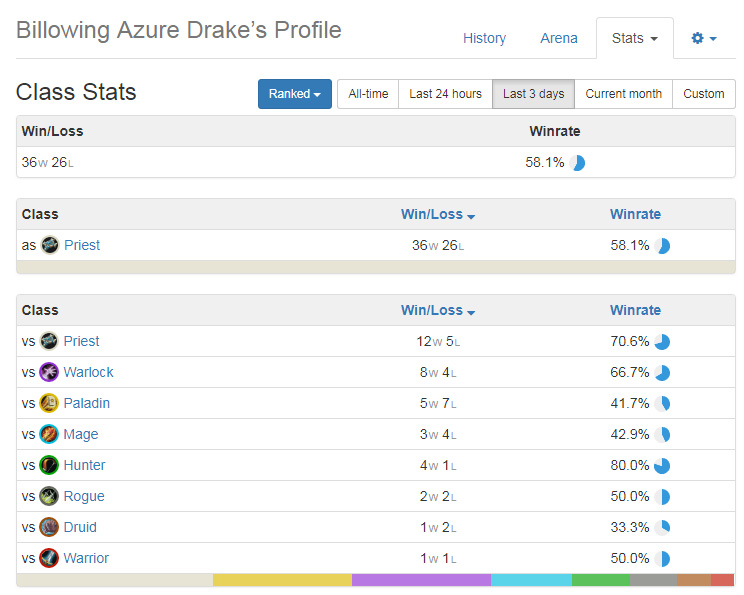
Task: Click the red Warrior bar segment
Action: pyautogui.click(x=723, y=580)
